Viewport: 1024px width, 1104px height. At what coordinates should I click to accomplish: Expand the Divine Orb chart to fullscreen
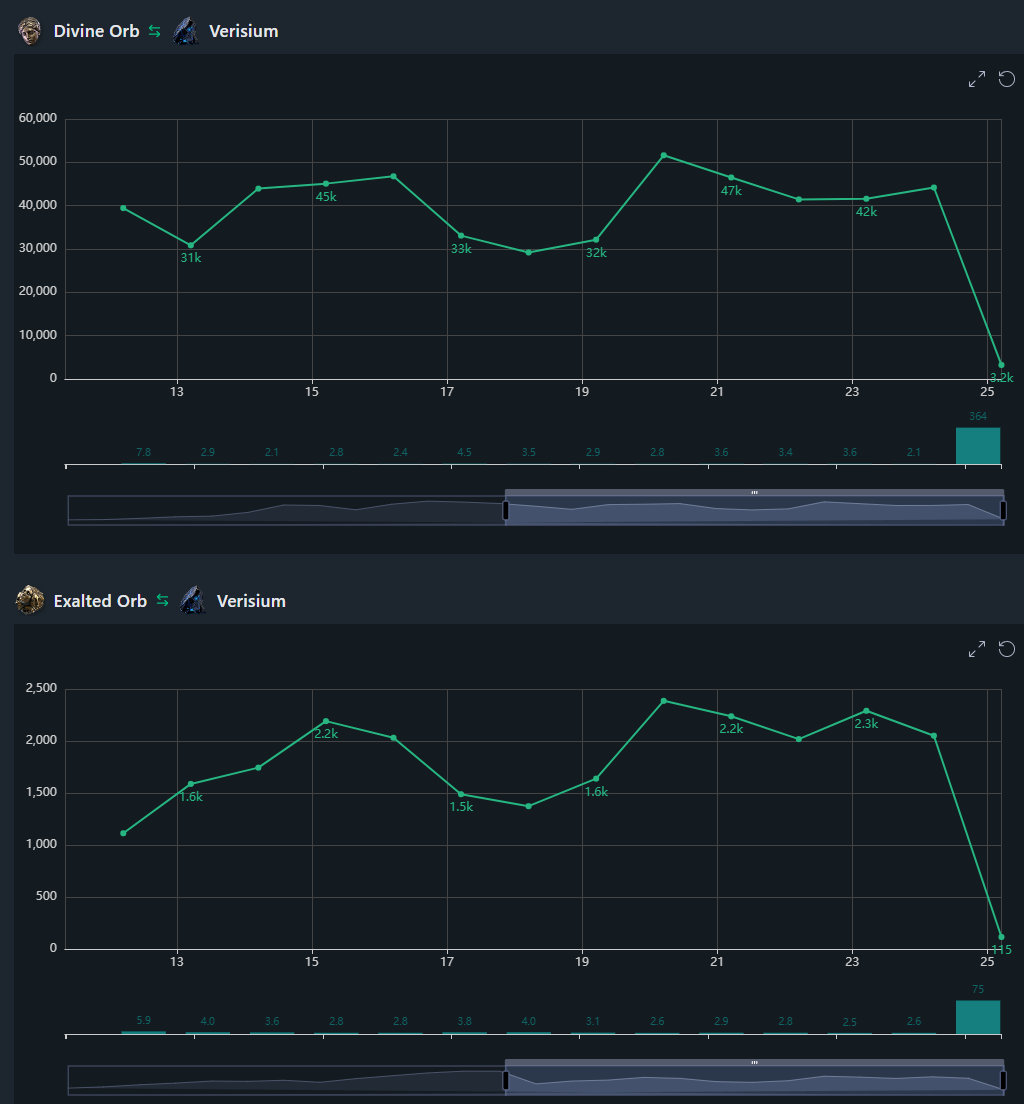pyautogui.click(x=977, y=80)
